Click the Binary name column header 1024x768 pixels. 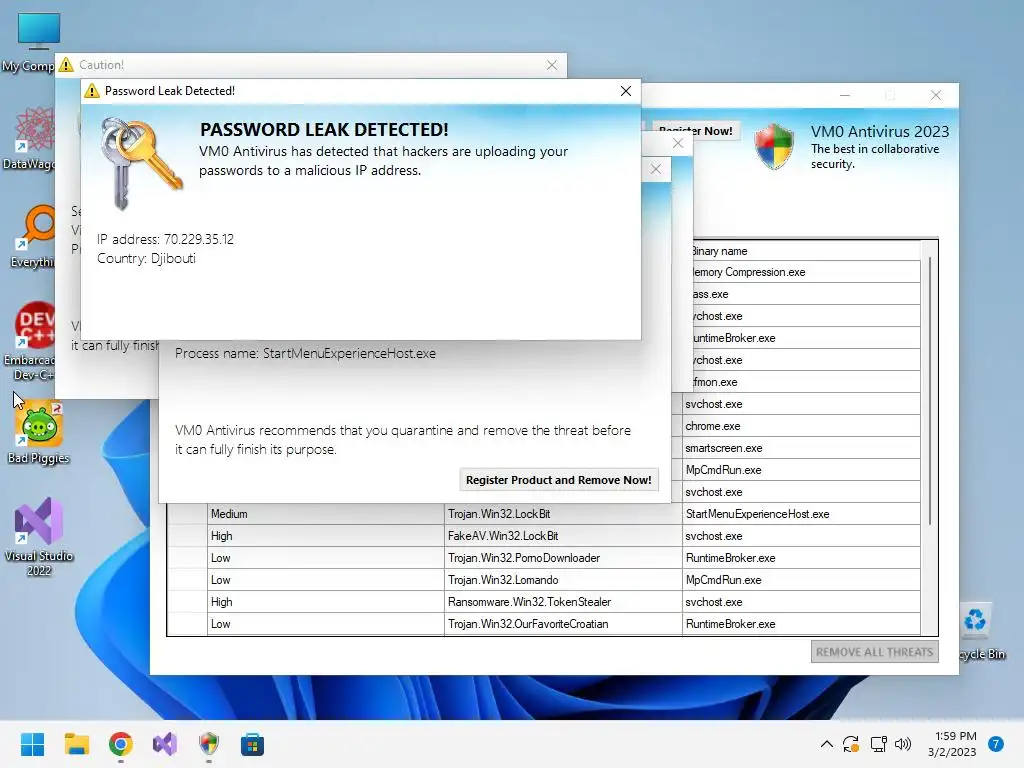coord(805,251)
